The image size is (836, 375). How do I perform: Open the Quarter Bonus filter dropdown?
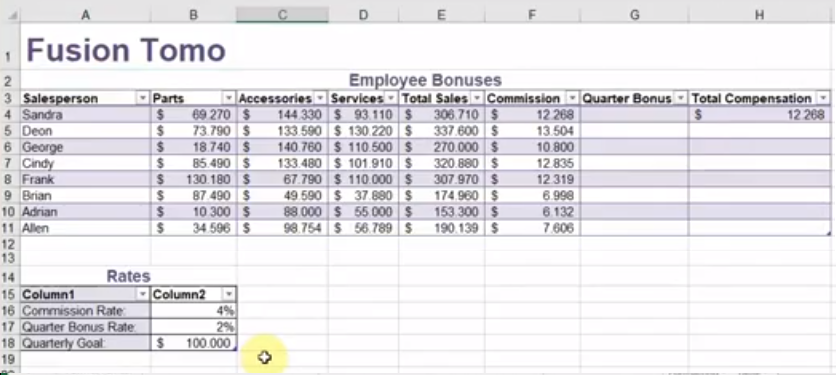680,99
